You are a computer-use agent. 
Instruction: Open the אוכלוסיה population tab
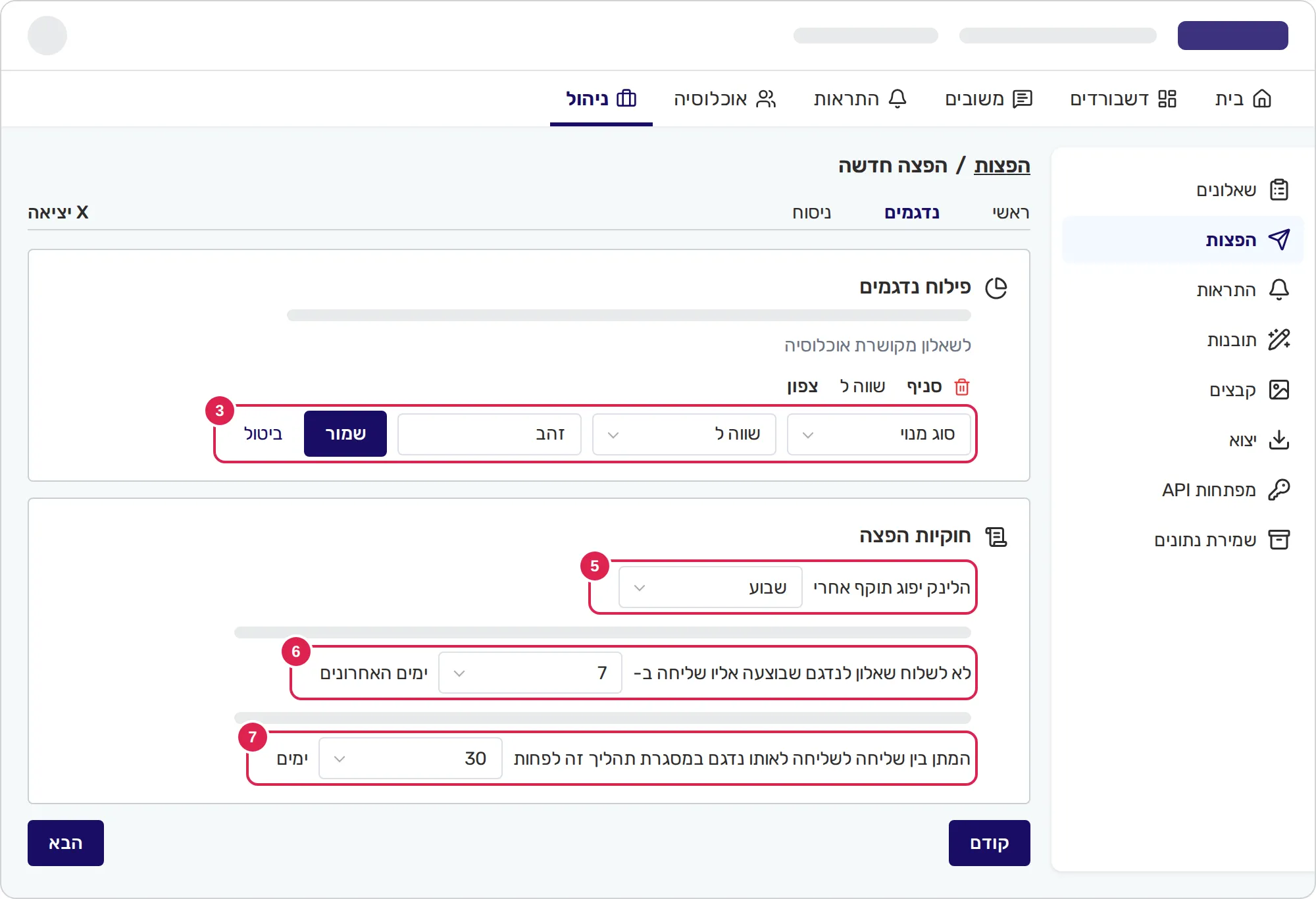click(725, 99)
